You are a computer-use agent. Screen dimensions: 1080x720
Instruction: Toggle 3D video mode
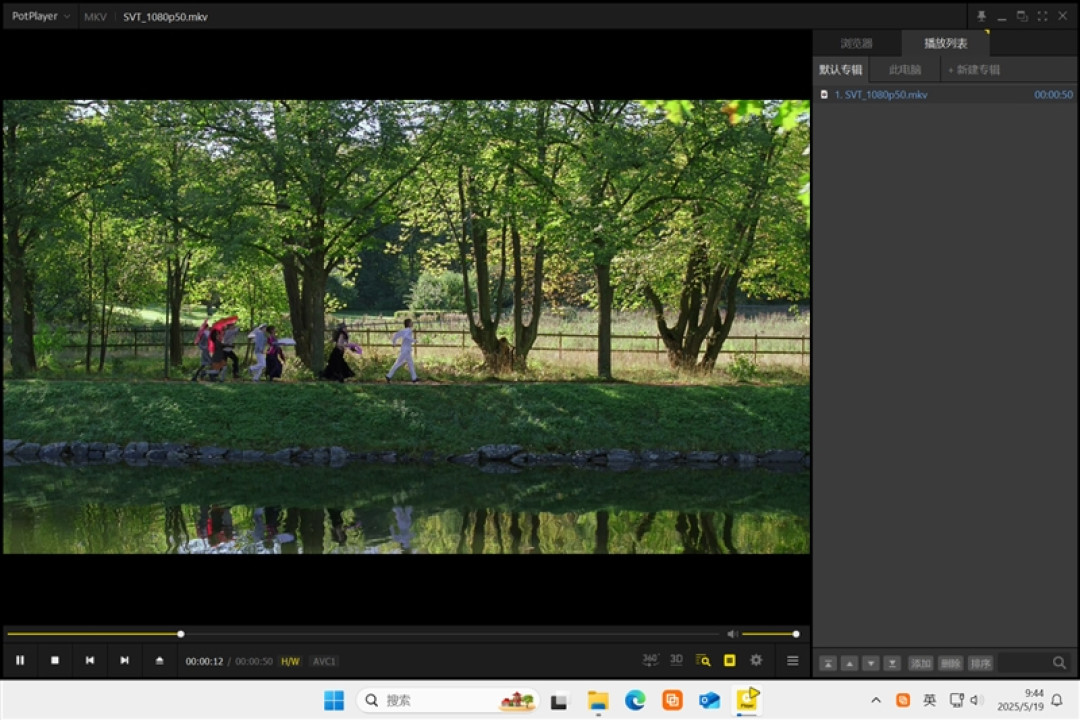pos(676,660)
